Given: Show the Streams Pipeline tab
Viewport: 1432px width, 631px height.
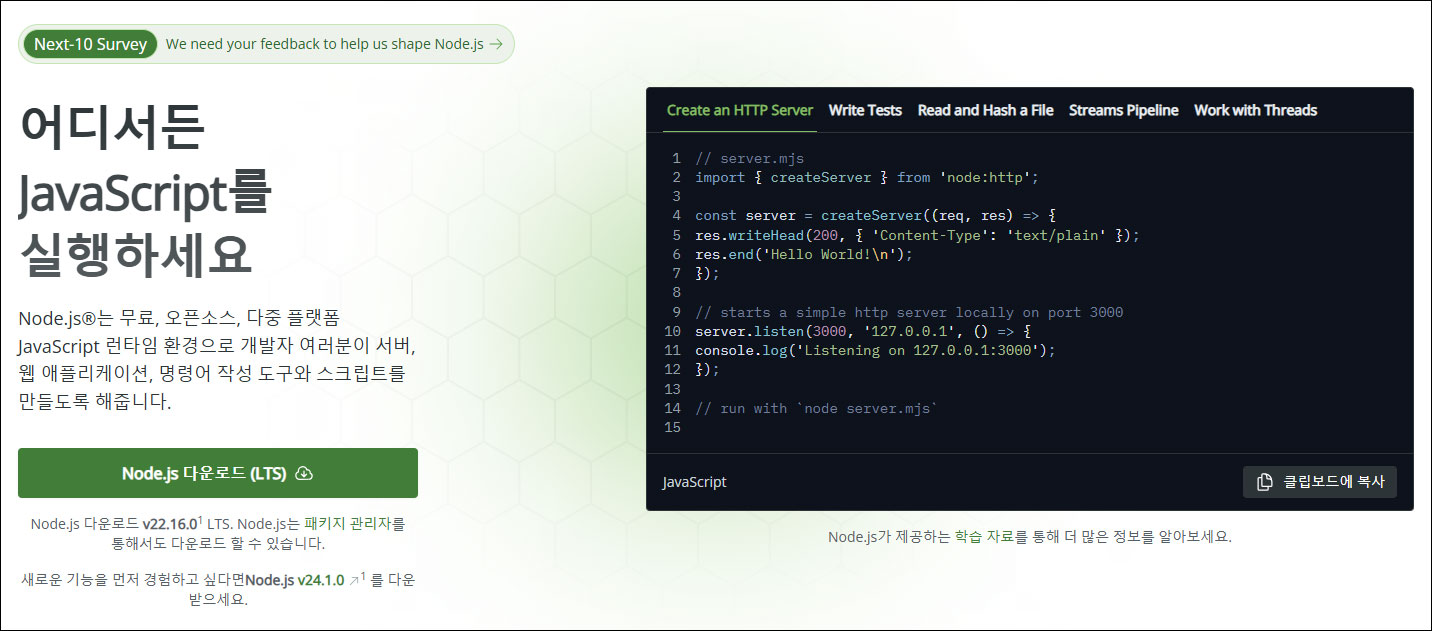Looking at the screenshot, I should click(x=1123, y=110).
